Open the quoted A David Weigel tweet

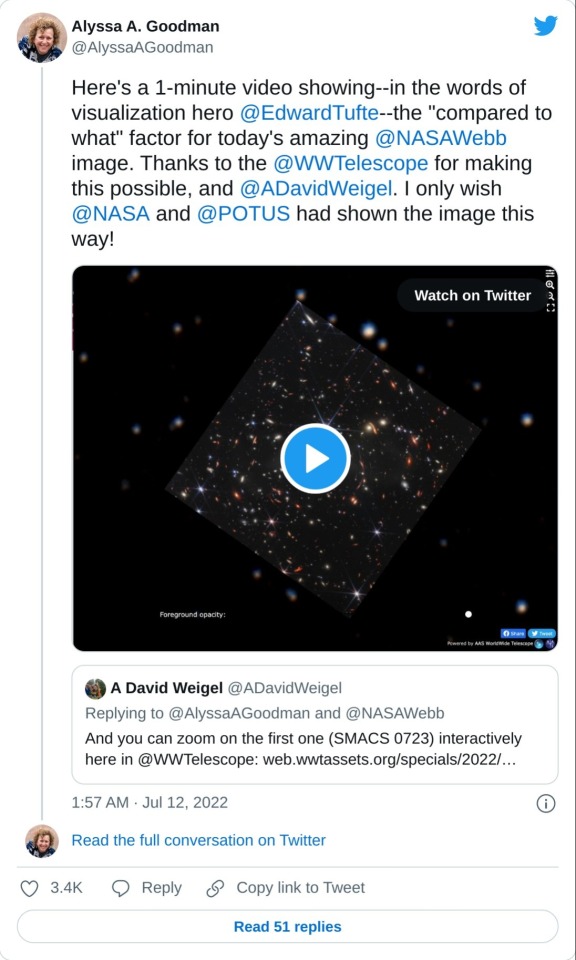point(315,725)
